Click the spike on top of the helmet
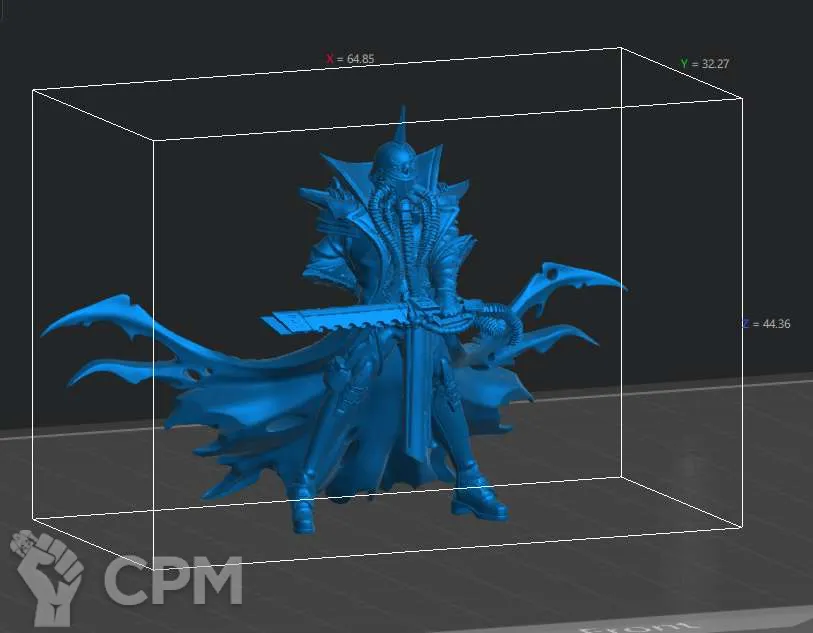The width and height of the screenshot is (813, 633). point(402,122)
